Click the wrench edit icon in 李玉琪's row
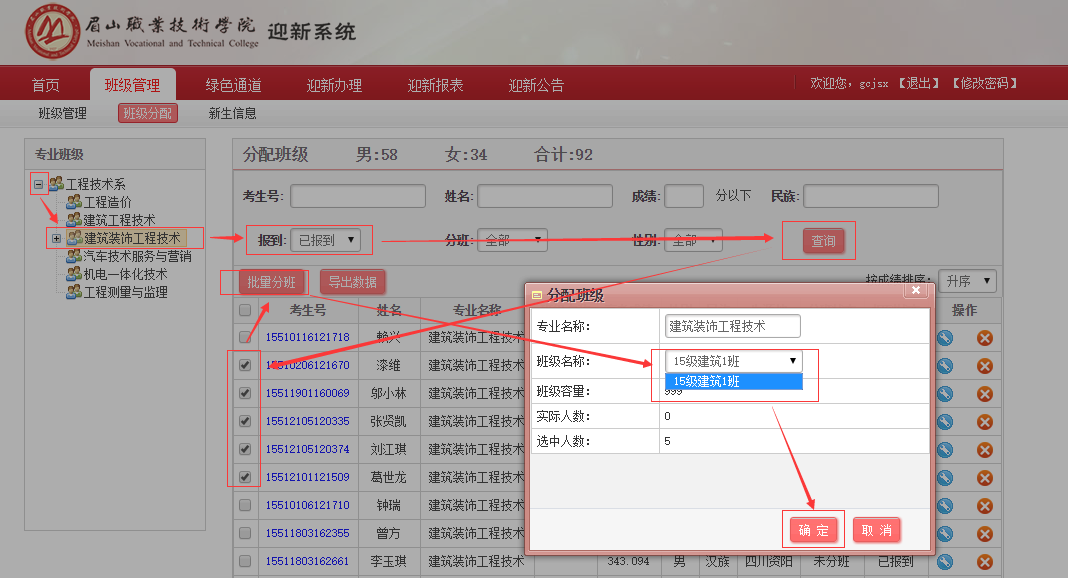This screenshot has height=578, width=1068. pyautogui.click(x=945, y=562)
